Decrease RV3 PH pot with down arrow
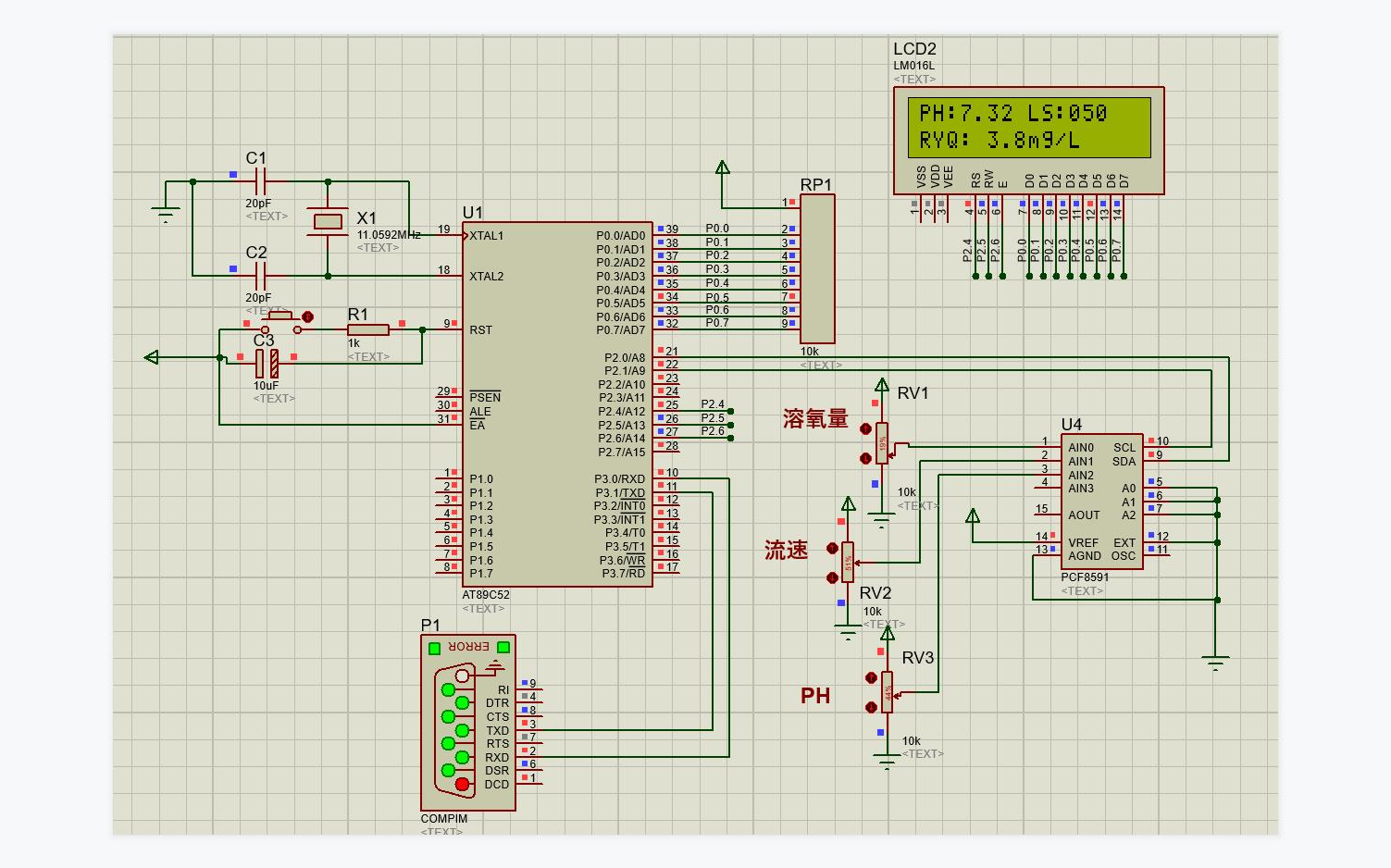The width and height of the screenshot is (1391, 868). click(x=871, y=707)
